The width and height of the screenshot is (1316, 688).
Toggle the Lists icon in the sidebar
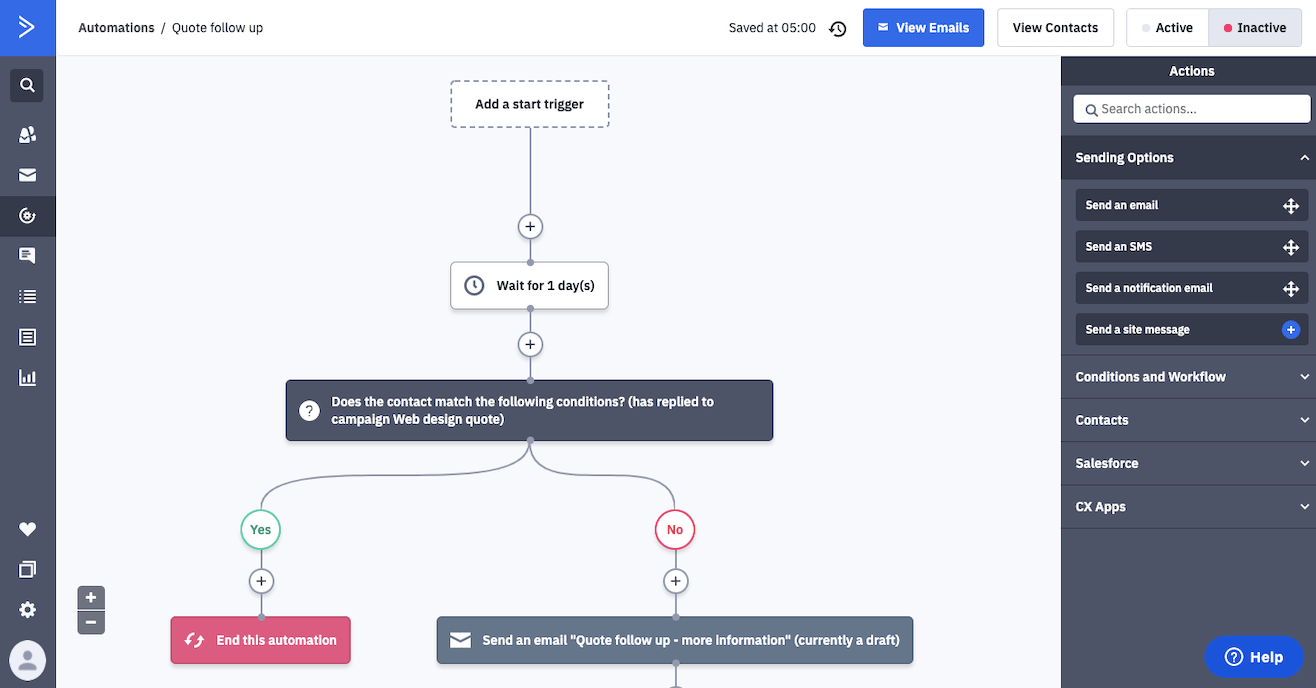(27, 296)
